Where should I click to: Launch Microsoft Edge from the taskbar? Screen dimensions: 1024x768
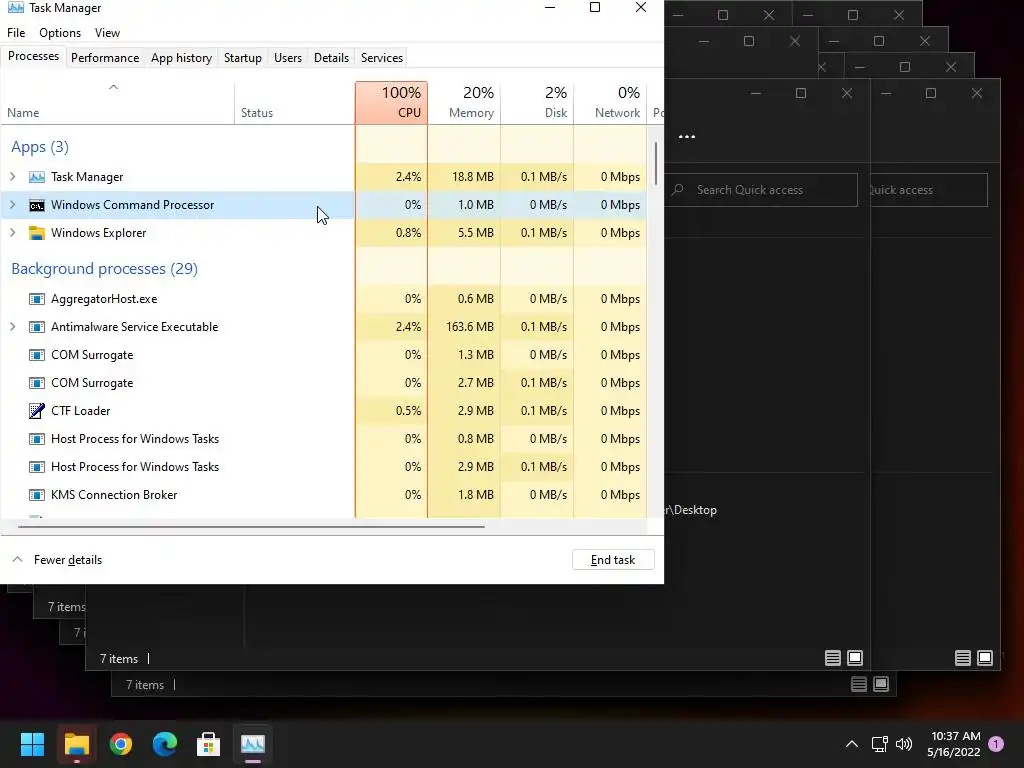165,744
